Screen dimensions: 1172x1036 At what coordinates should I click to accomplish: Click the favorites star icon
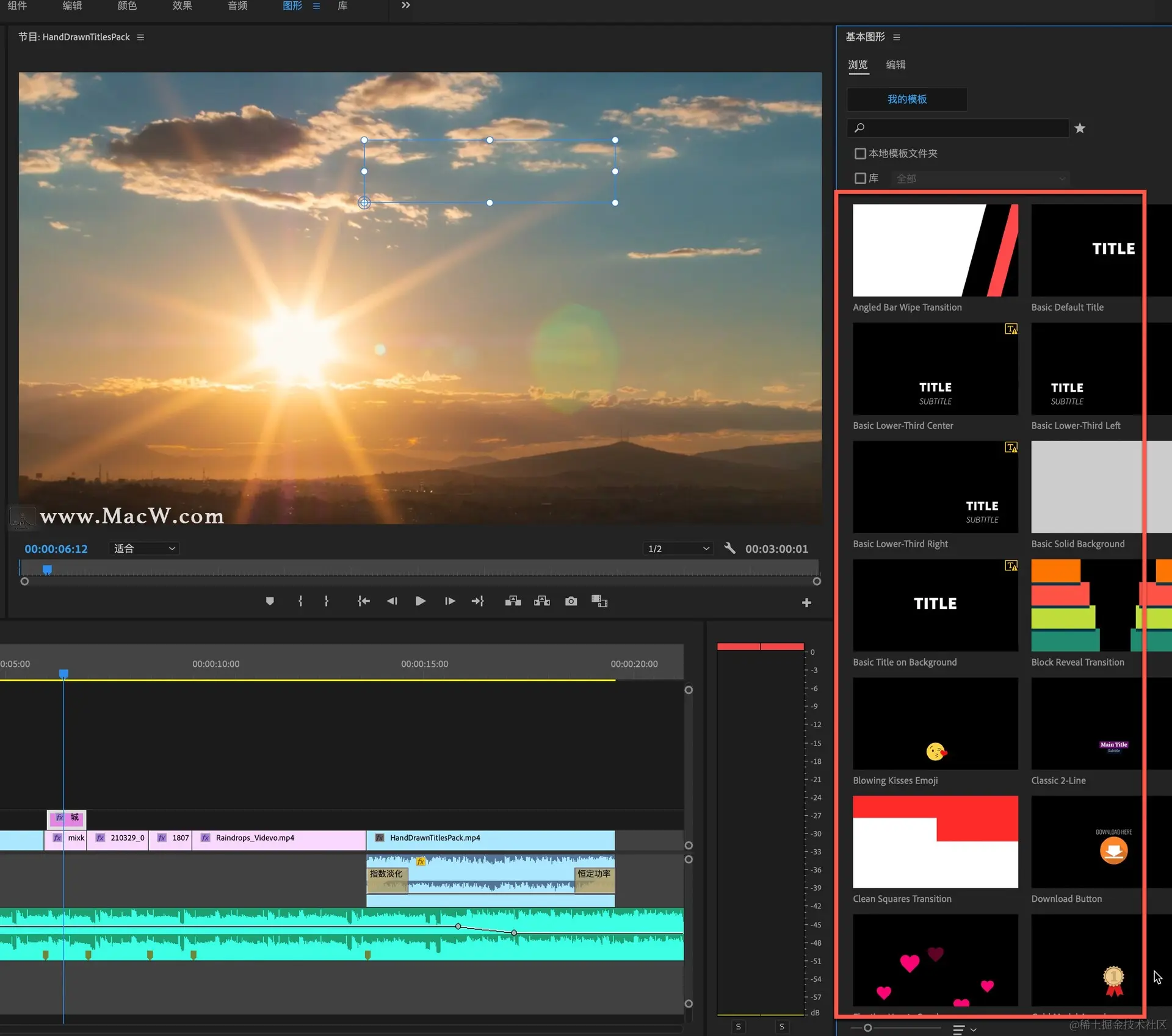click(1079, 128)
